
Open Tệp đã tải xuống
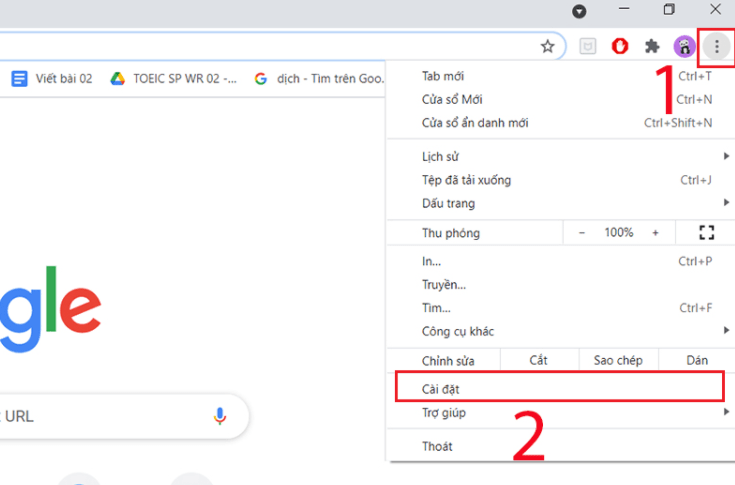[x=561, y=180]
